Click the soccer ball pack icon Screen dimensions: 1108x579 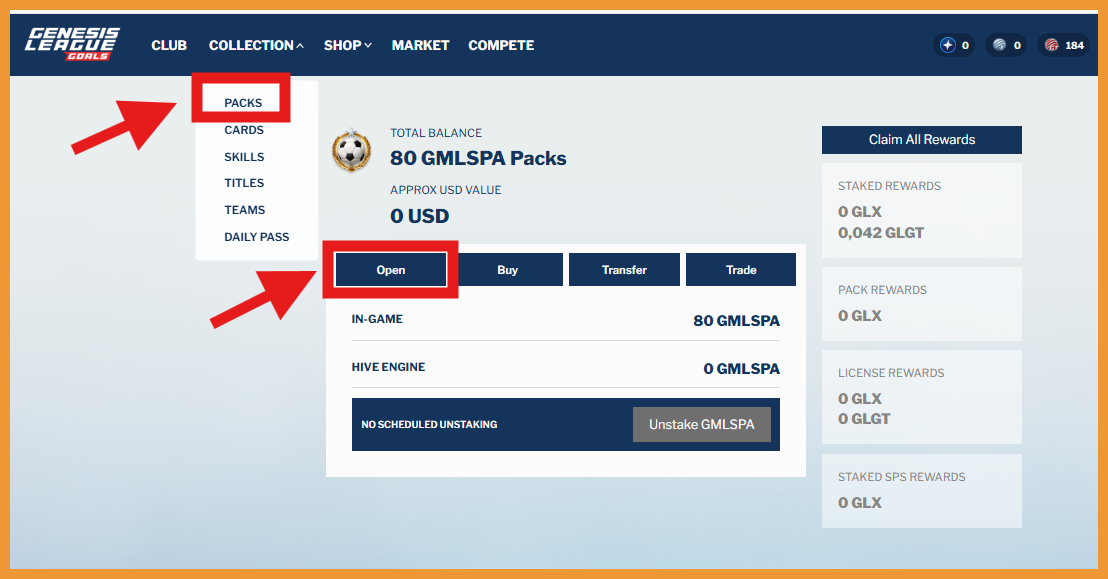[351, 150]
